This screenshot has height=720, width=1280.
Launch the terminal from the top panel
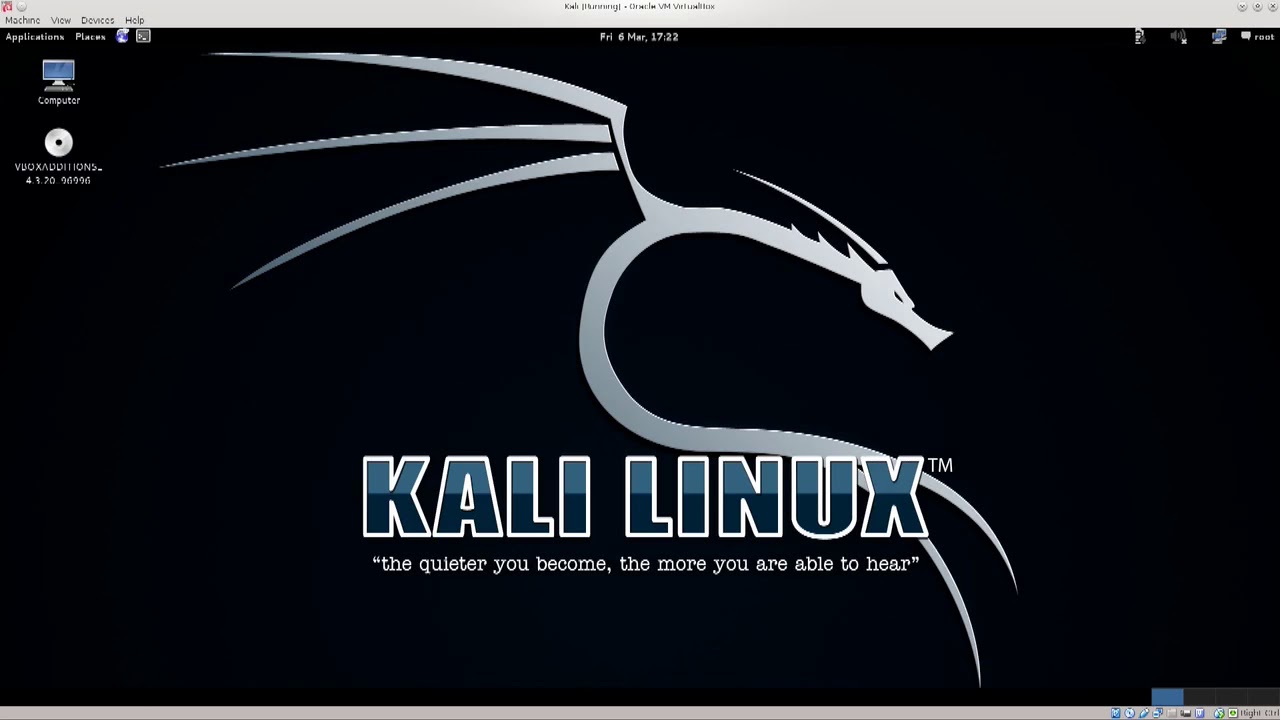(x=143, y=37)
